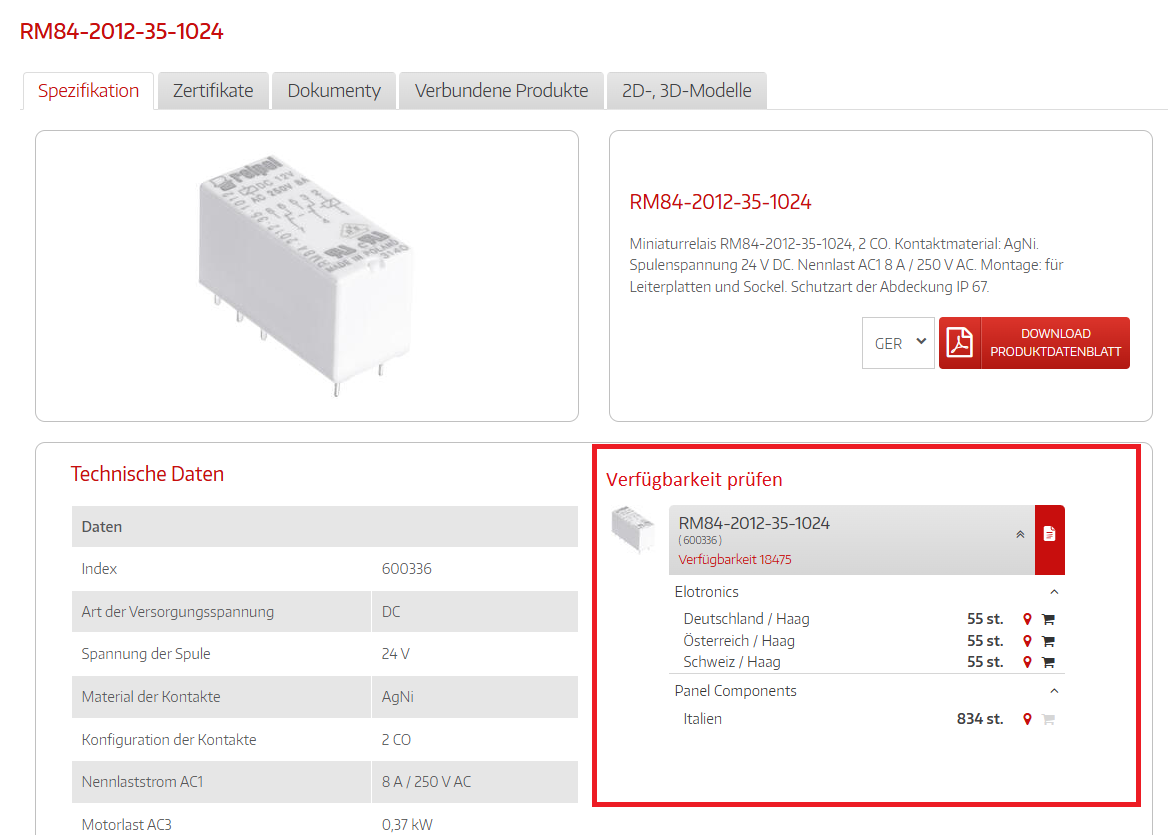
Task: Click the PDF icon on the download button
Action: point(960,343)
